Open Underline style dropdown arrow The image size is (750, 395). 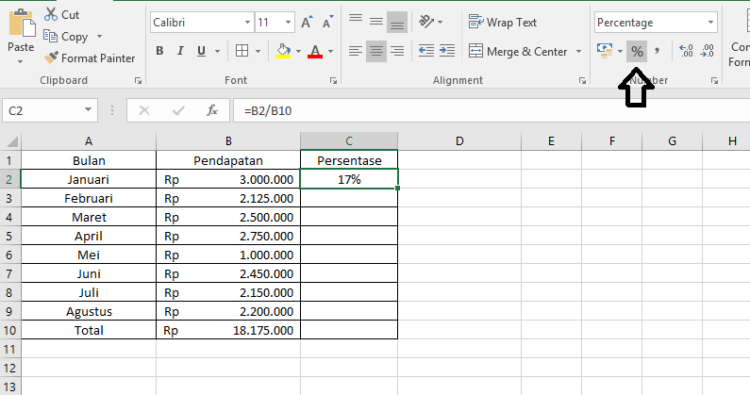(217, 51)
